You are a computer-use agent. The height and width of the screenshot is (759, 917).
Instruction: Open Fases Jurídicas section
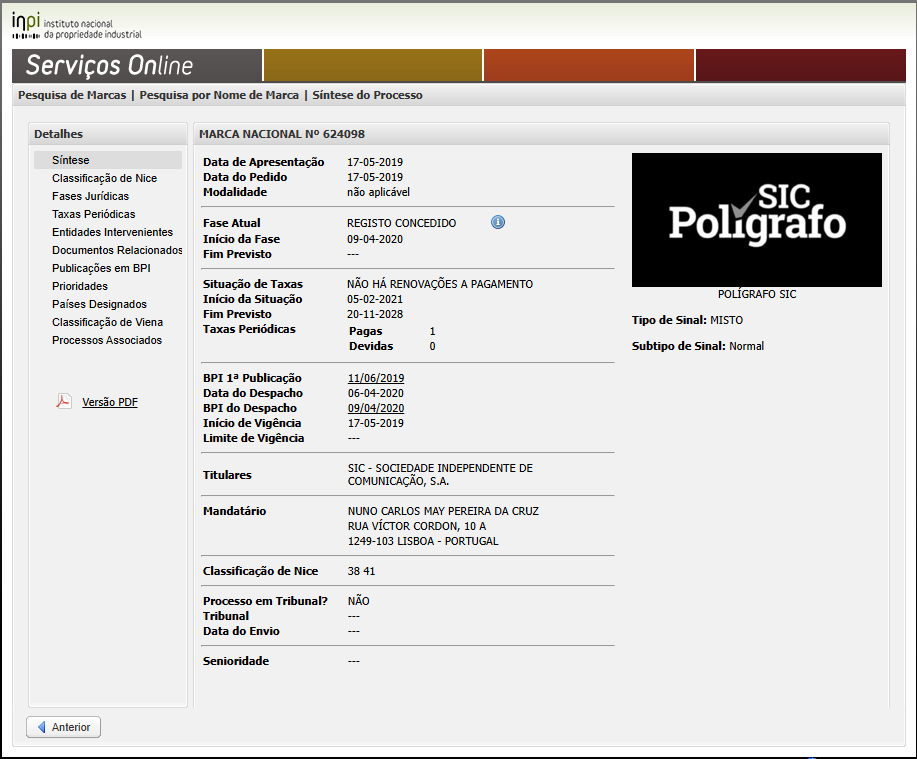point(90,196)
